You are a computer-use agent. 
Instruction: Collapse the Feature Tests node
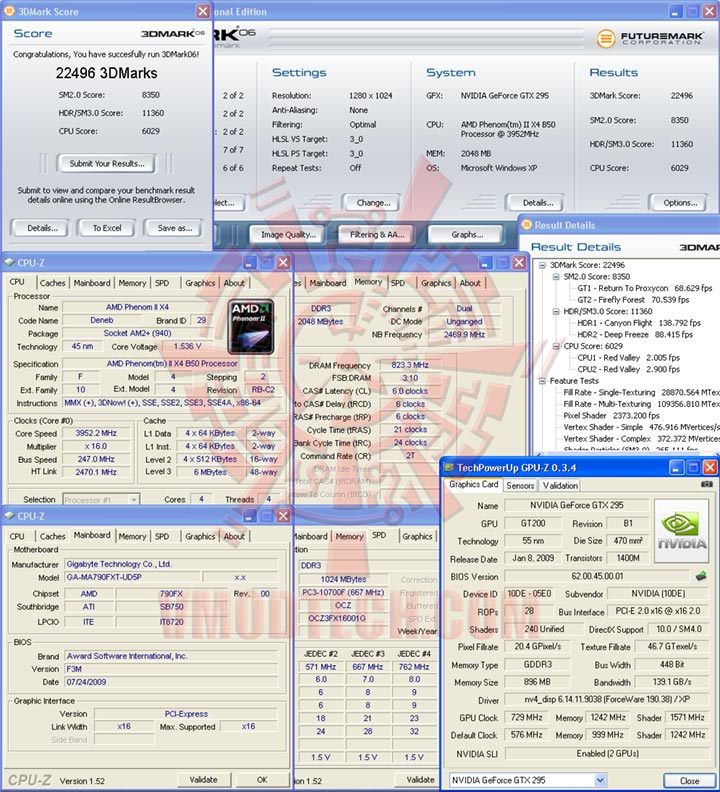(542, 381)
